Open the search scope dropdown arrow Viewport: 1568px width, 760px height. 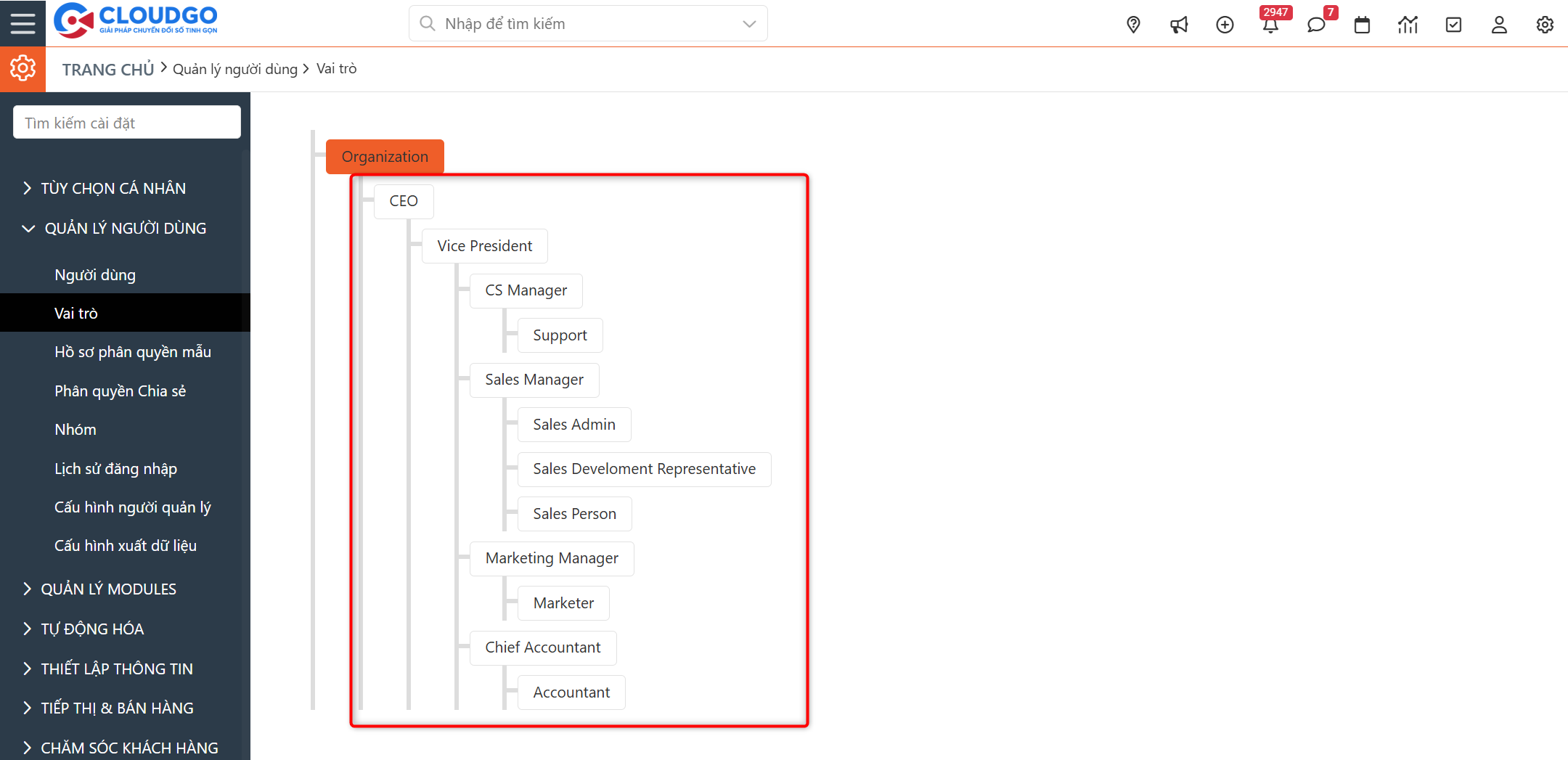(x=748, y=23)
